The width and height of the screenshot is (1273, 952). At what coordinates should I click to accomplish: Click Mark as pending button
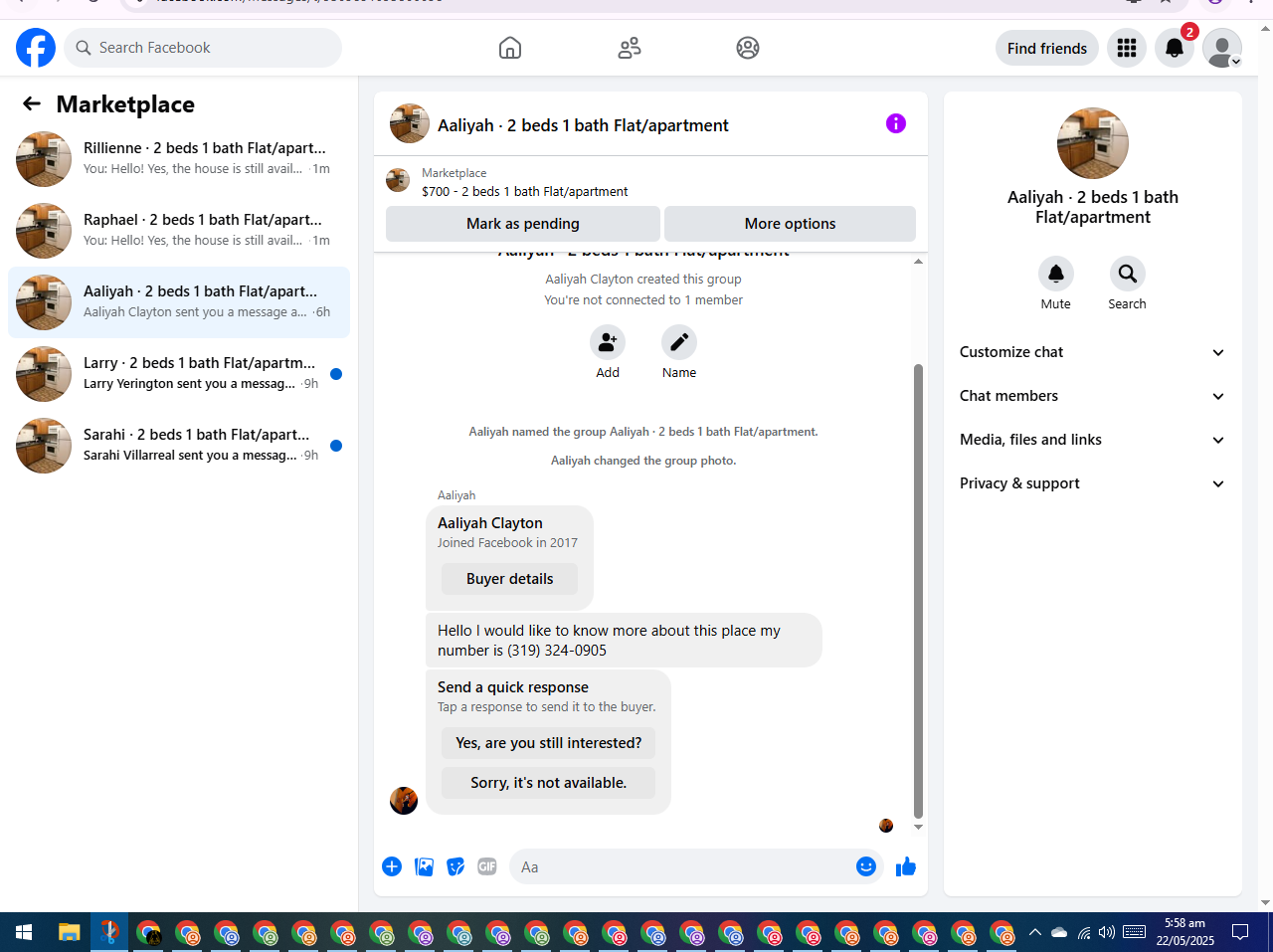point(523,224)
